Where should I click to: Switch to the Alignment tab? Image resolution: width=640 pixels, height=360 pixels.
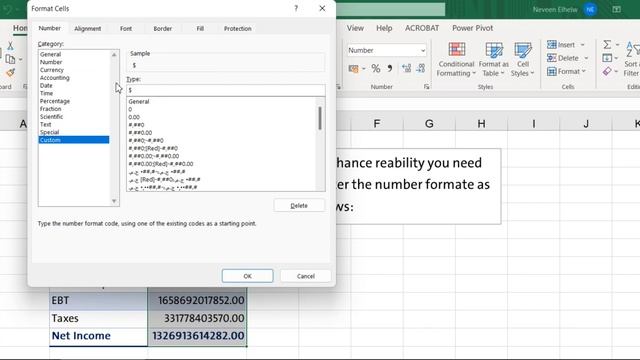coord(87,29)
